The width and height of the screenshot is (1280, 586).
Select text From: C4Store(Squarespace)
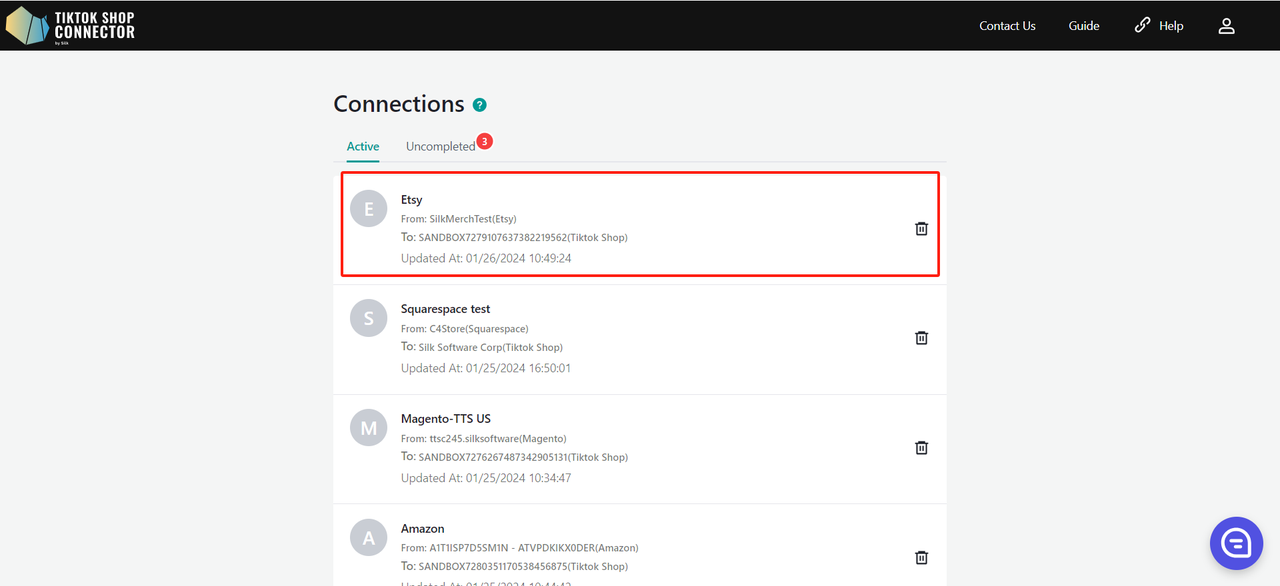tap(465, 329)
